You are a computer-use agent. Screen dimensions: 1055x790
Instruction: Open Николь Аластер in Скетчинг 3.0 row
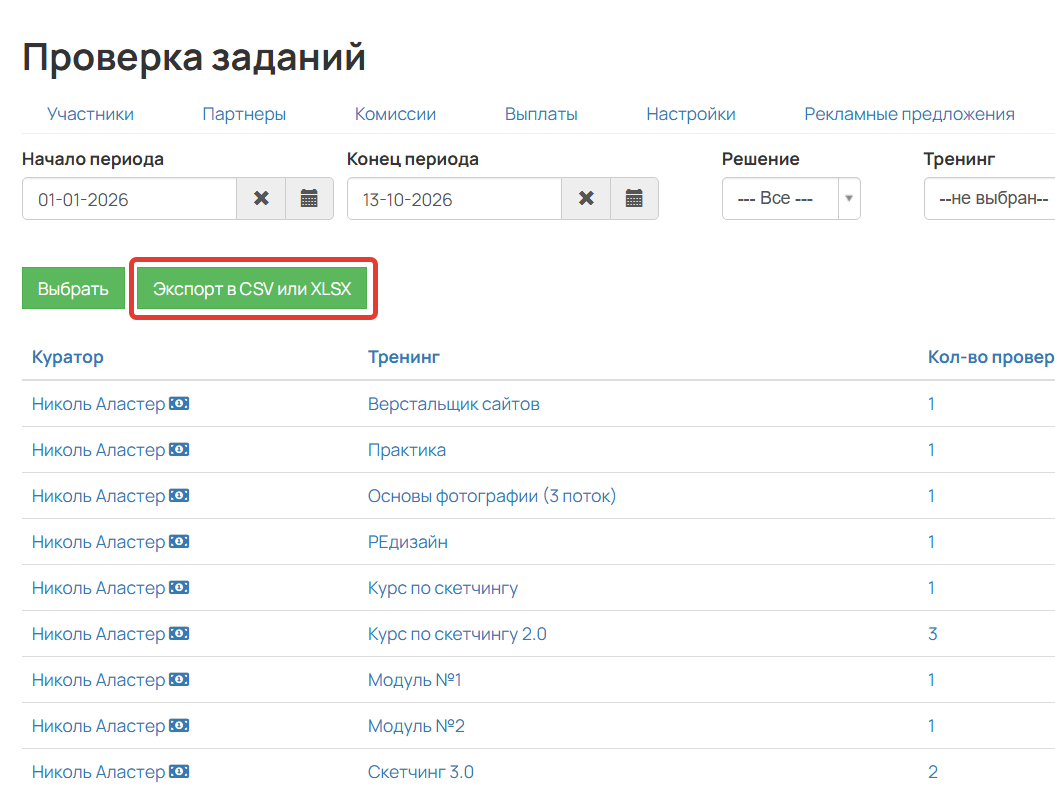pyautogui.click(x=98, y=772)
